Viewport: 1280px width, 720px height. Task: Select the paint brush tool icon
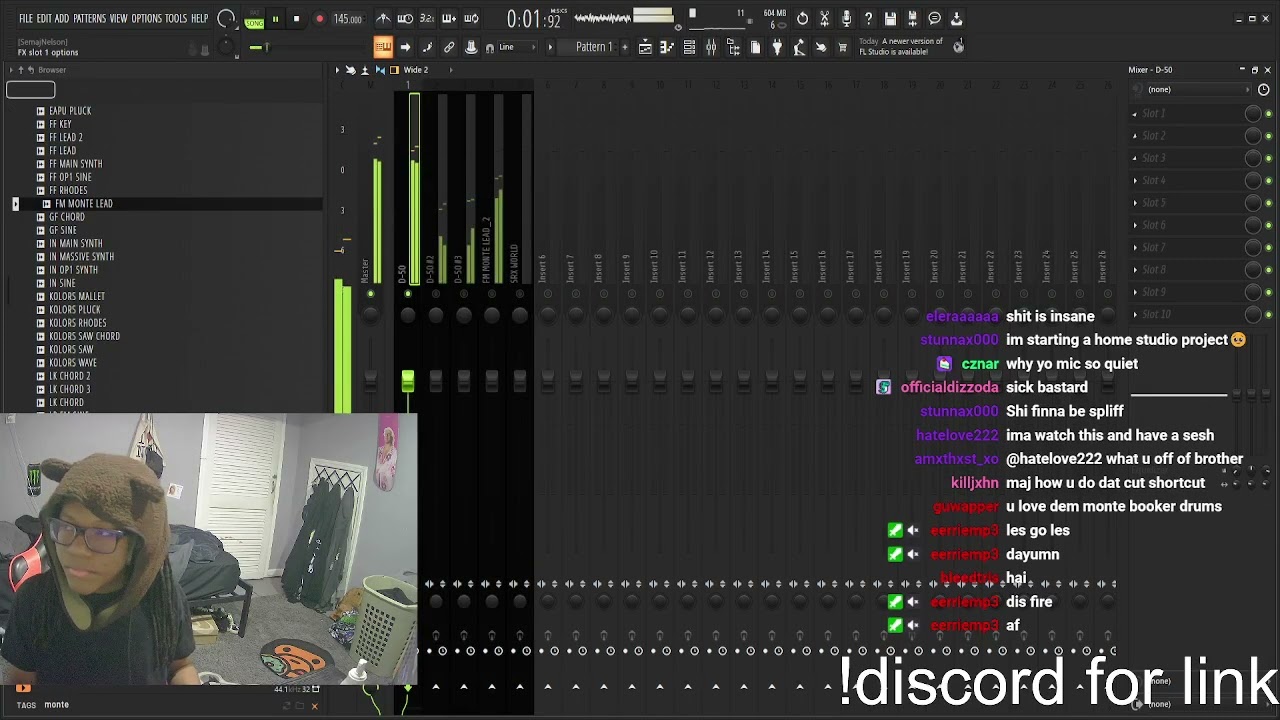(x=427, y=47)
